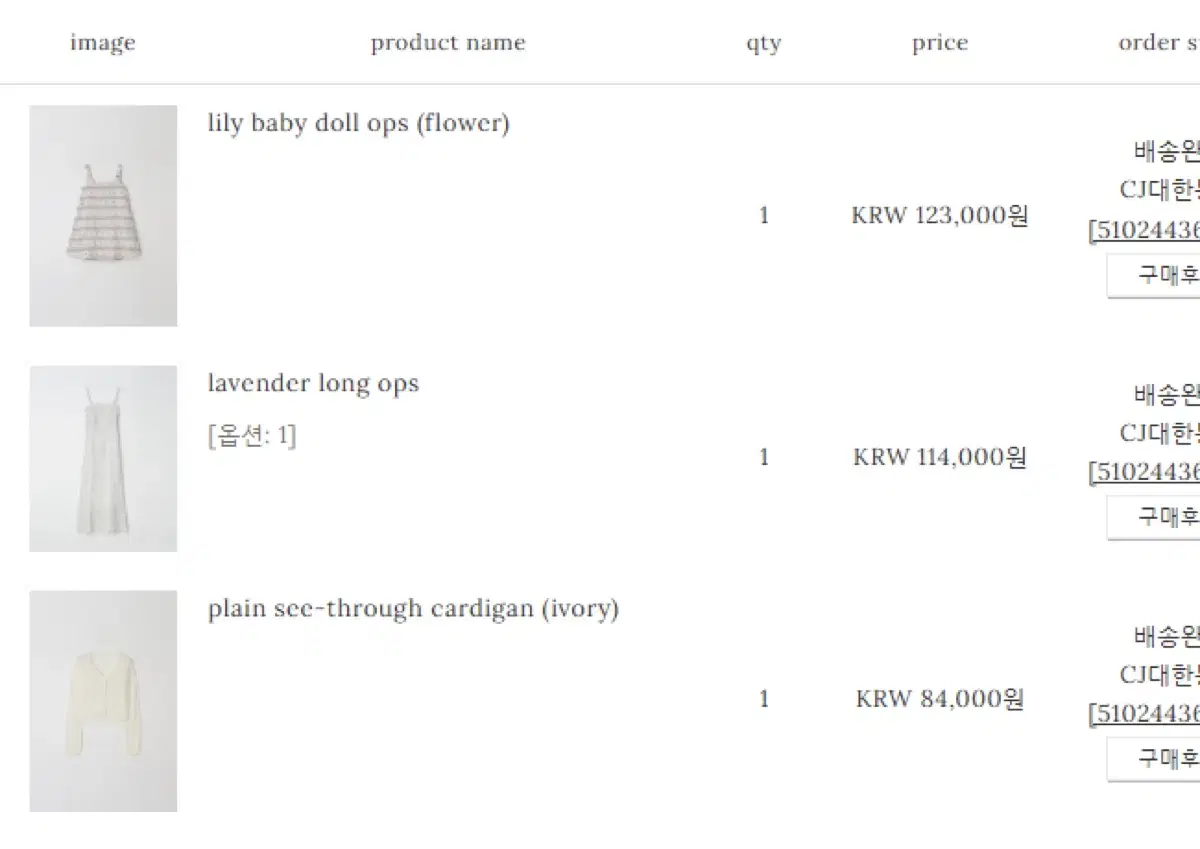
Task: Click the order status column header
Action: tap(1159, 43)
